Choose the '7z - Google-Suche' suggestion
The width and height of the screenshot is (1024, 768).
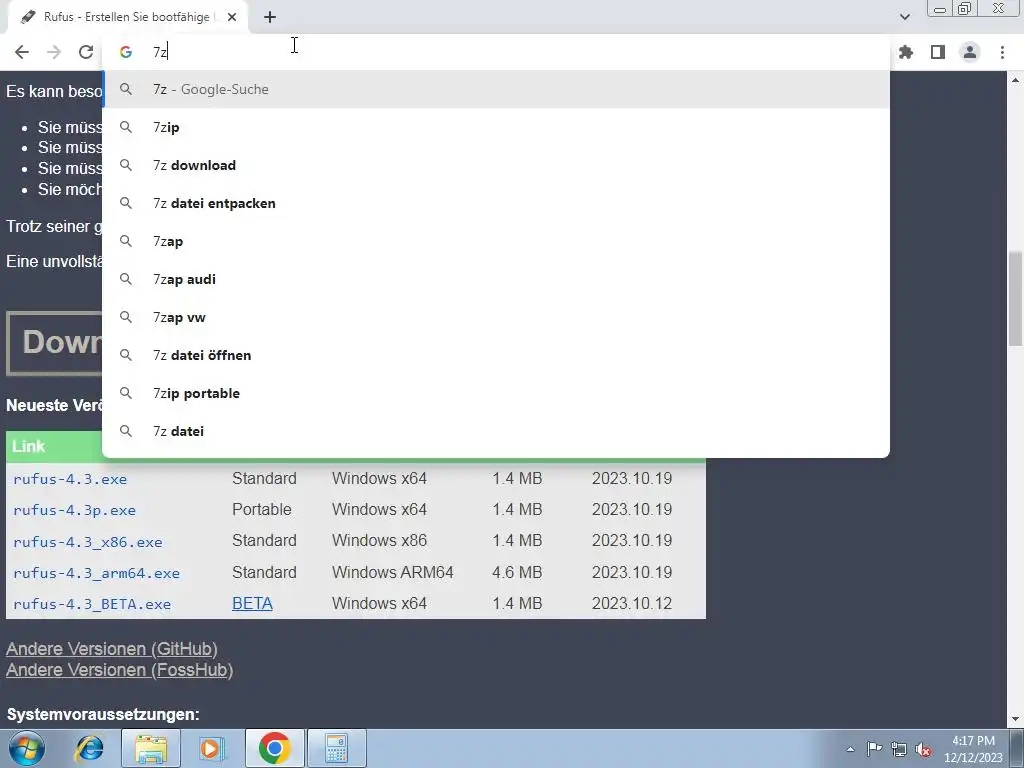click(496, 89)
